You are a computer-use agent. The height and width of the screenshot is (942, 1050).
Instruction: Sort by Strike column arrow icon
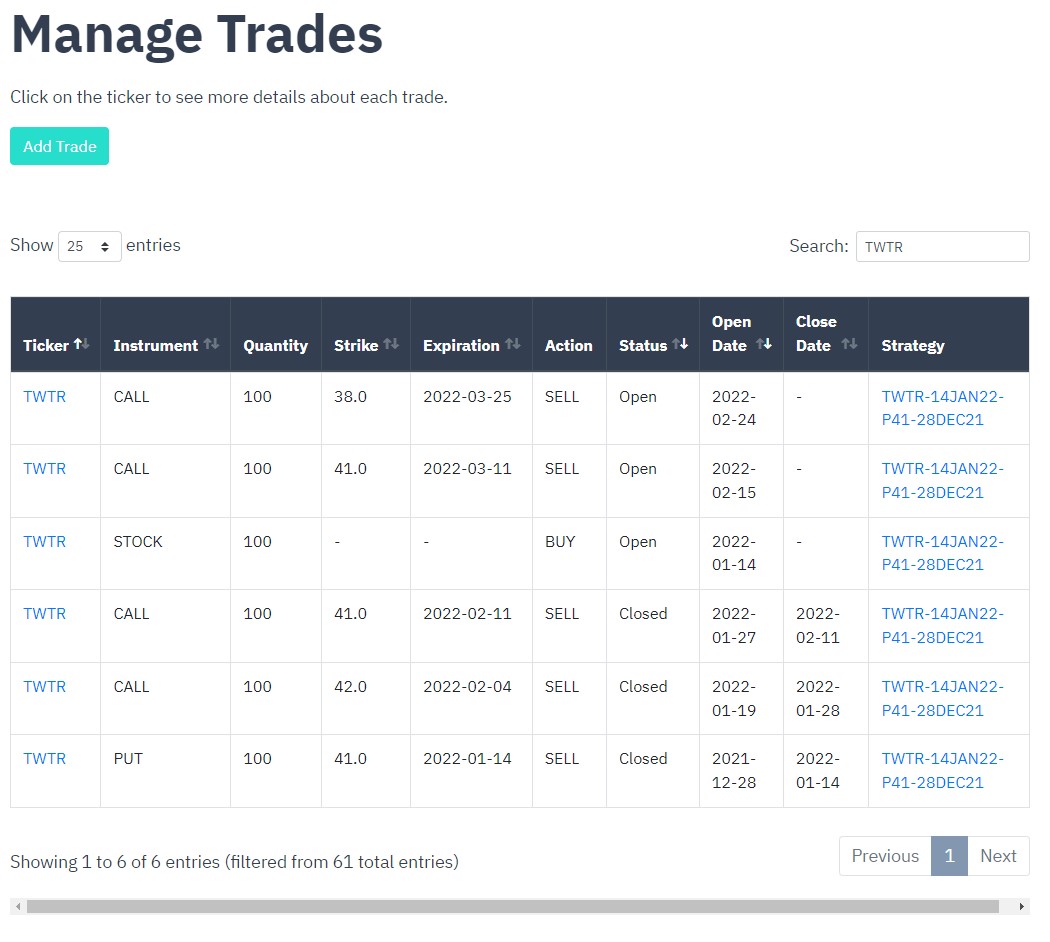tap(392, 345)
